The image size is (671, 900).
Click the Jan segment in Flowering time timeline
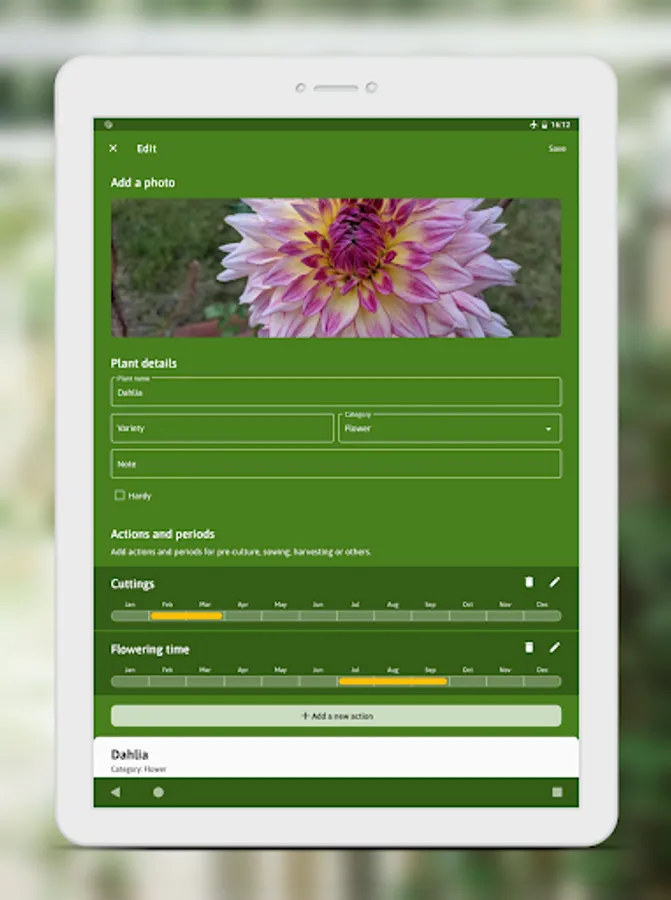pyautogui.click(x=130, y=681)
